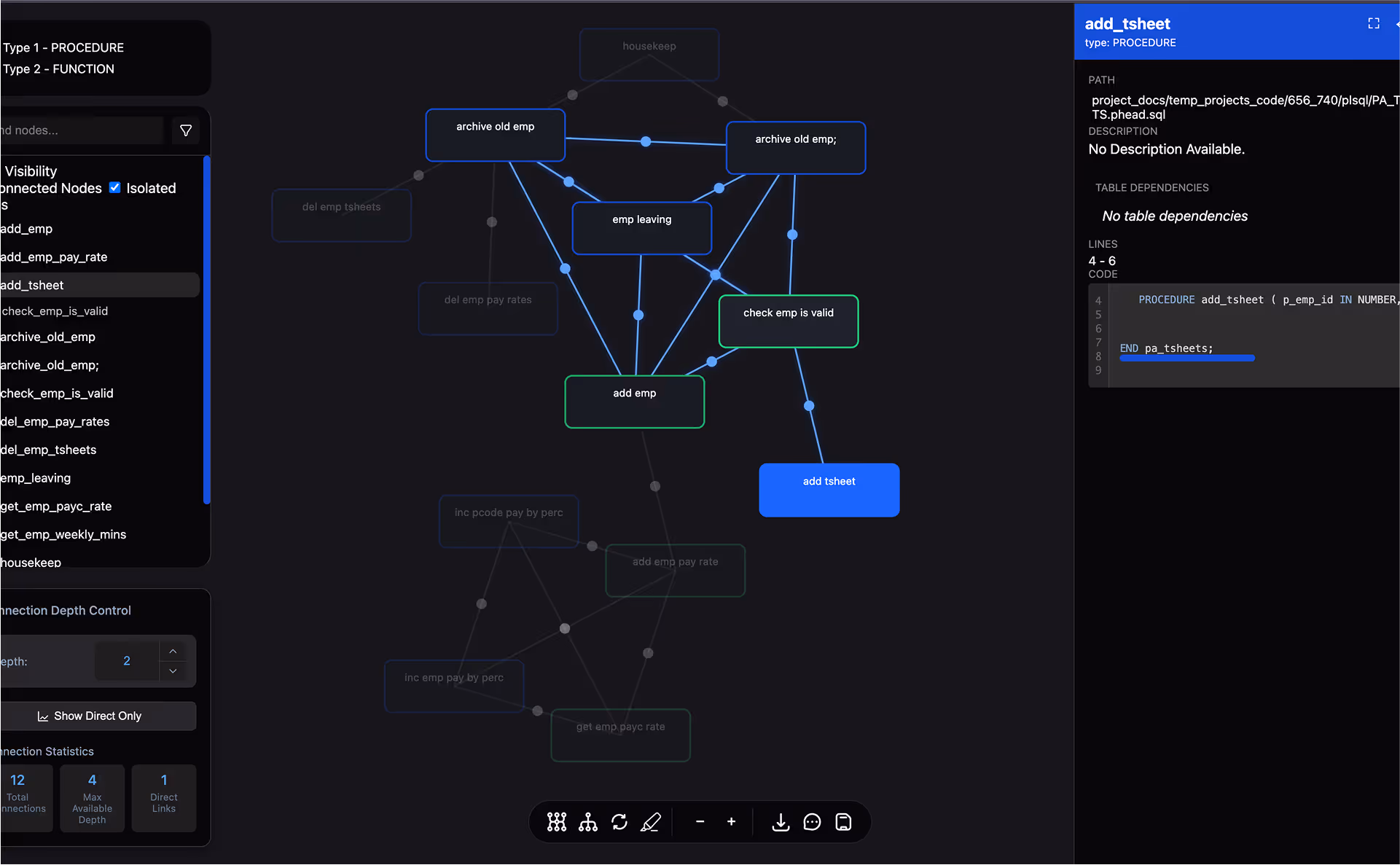The height and width of the screenshot is (865, 1400).
Task: Zoom in with the plus icon
Action: pyautogui.click(x=731, y=822)
